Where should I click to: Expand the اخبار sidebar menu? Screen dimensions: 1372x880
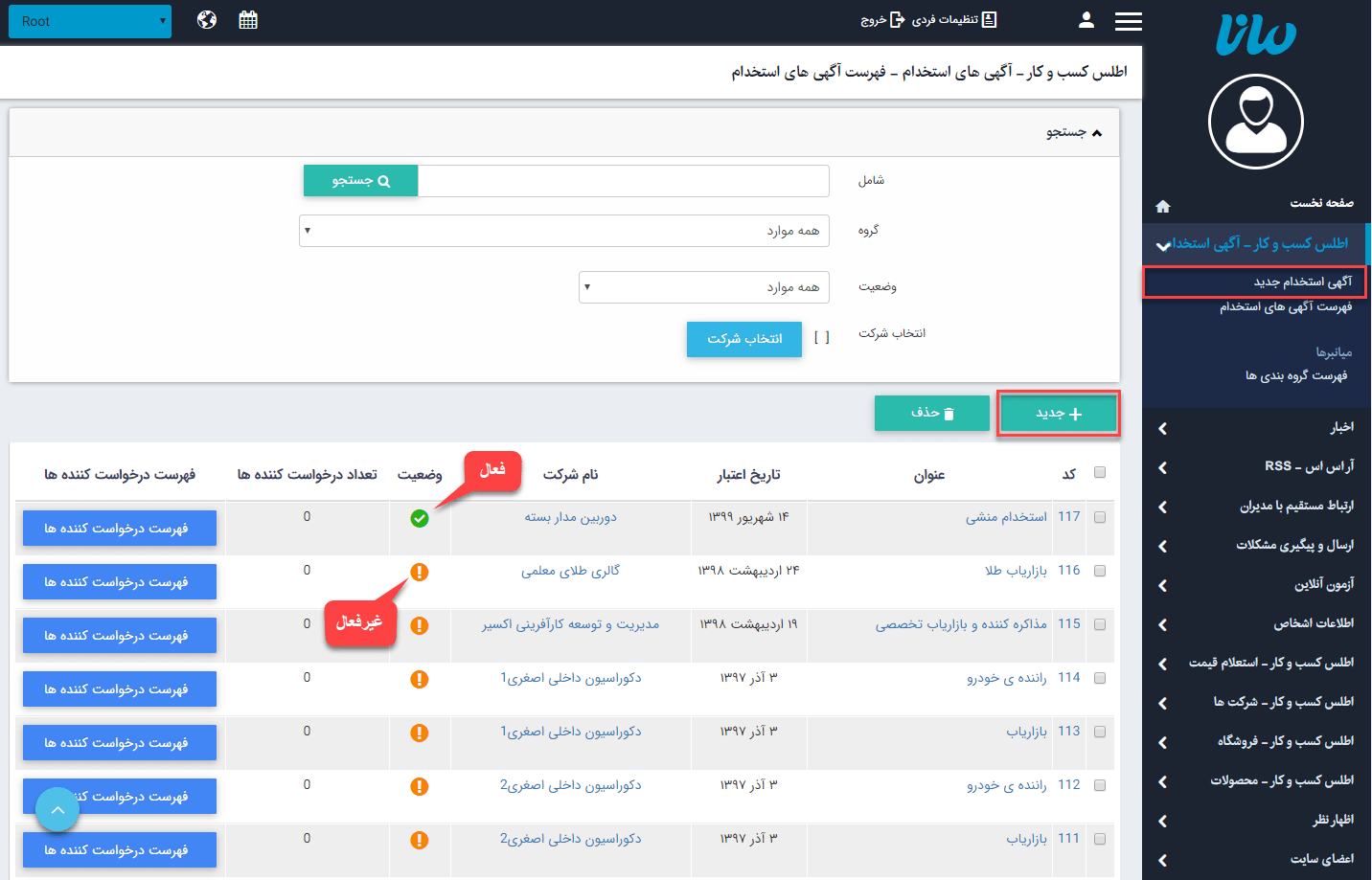click(x=1255, y=428)
